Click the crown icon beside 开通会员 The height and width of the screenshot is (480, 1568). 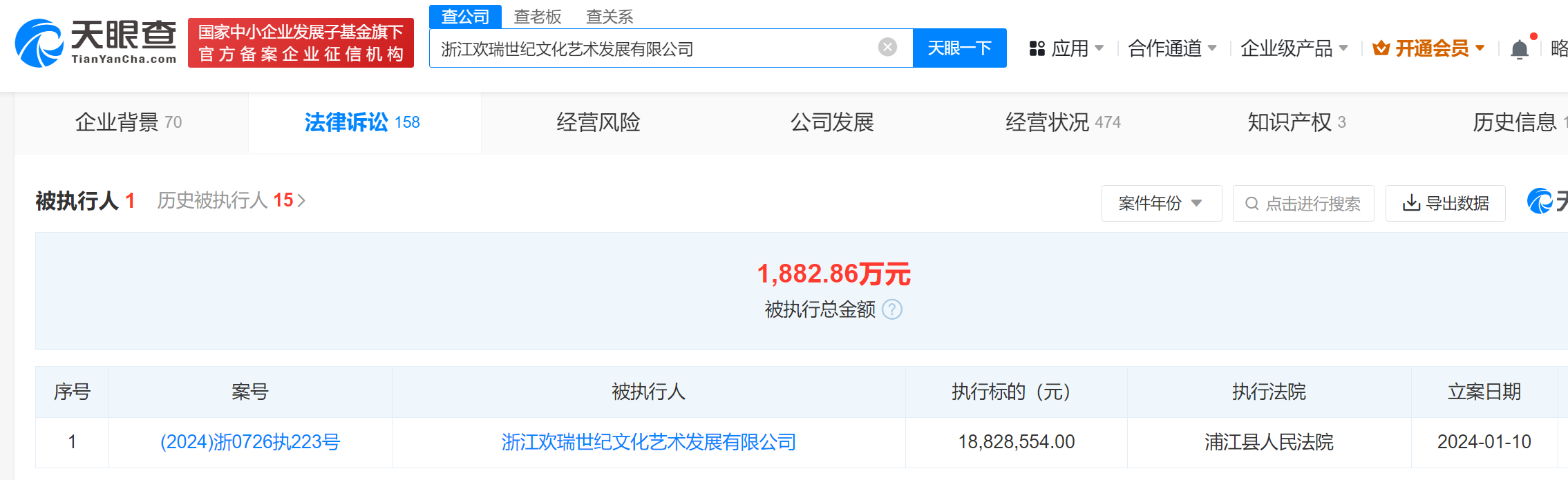click(x=1381, y=48)
